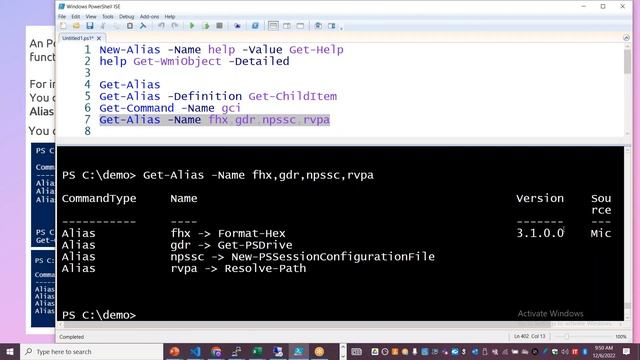Click line 2 help Get-WmiObject text
640x360 pixels.
coord(194,62)
